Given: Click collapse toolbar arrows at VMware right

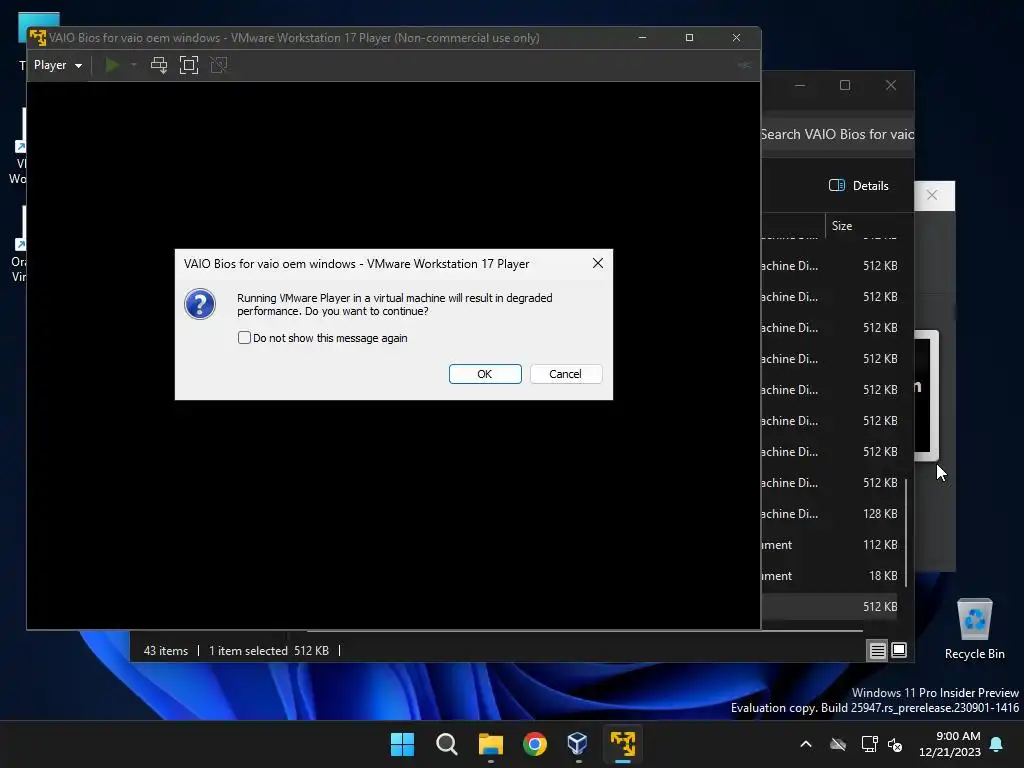Looking at the screenshot, I should click(744, 65).
